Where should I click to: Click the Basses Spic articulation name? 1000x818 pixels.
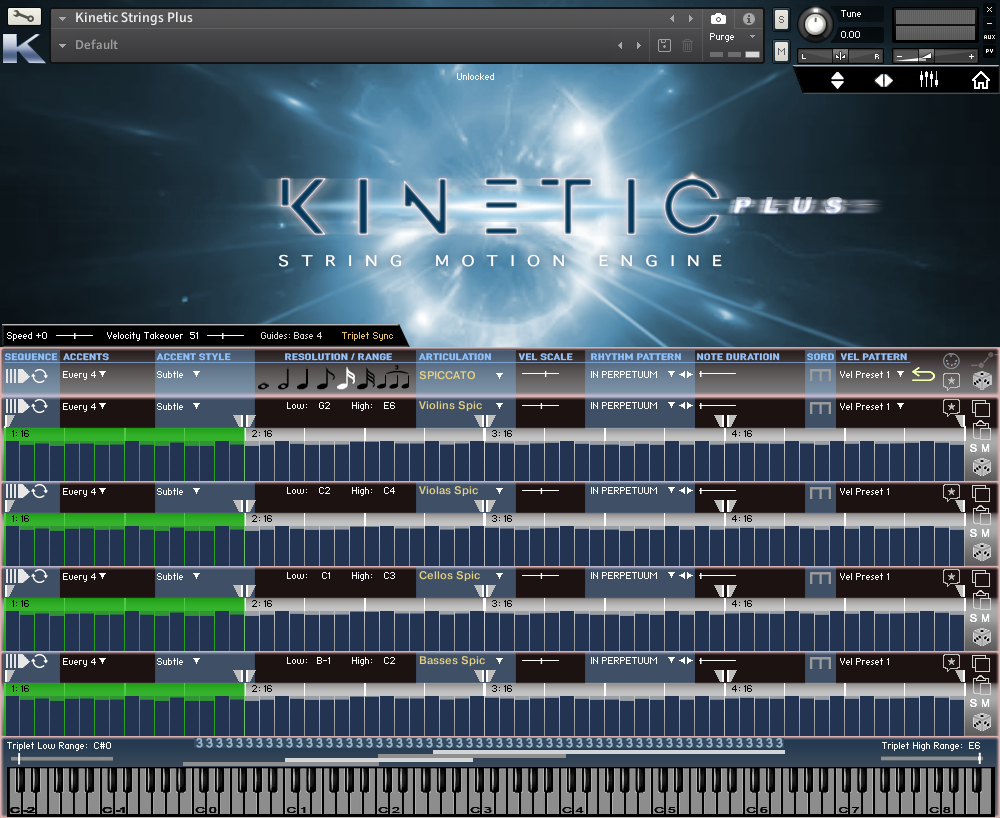point(450,661)
